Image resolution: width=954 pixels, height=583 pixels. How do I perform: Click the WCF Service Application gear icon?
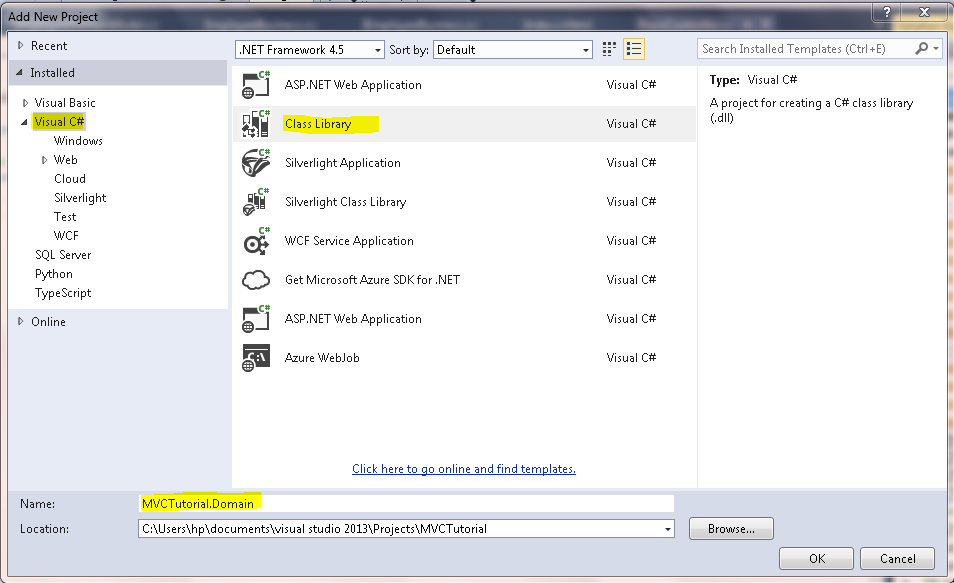click(x=256, y=241)
